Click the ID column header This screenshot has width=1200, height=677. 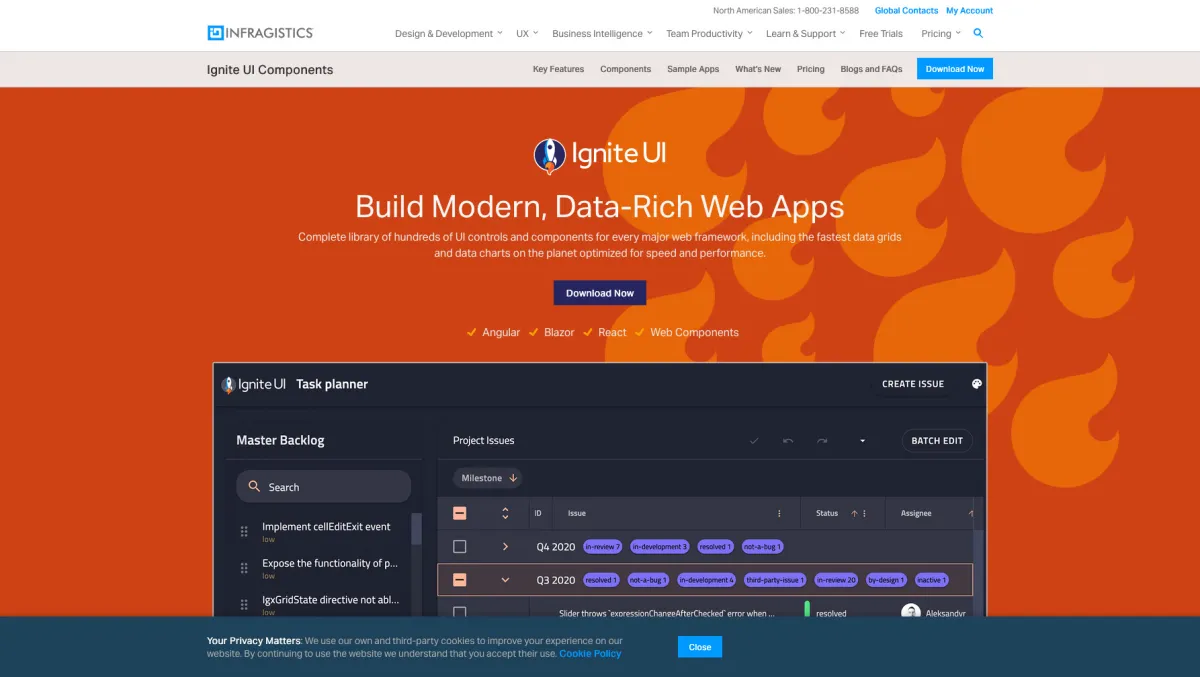[538, 513]
